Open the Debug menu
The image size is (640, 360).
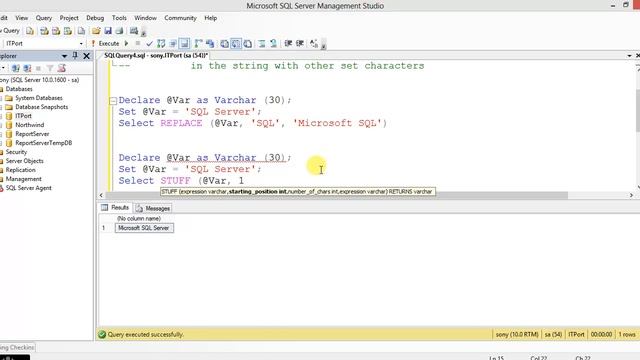coord(95,18)
